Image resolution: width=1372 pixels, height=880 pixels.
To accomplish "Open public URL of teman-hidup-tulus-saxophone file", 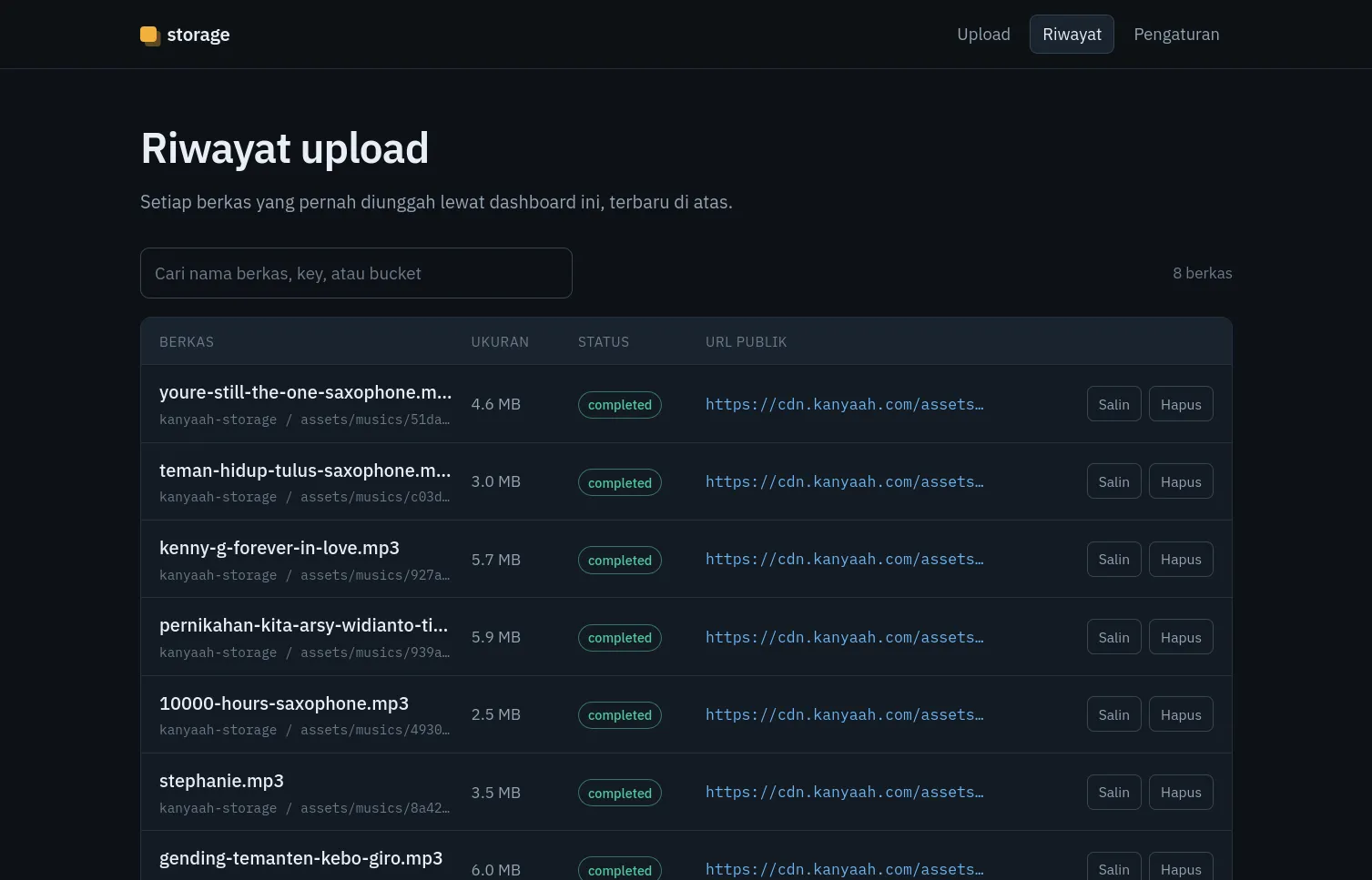I will 844,481.
